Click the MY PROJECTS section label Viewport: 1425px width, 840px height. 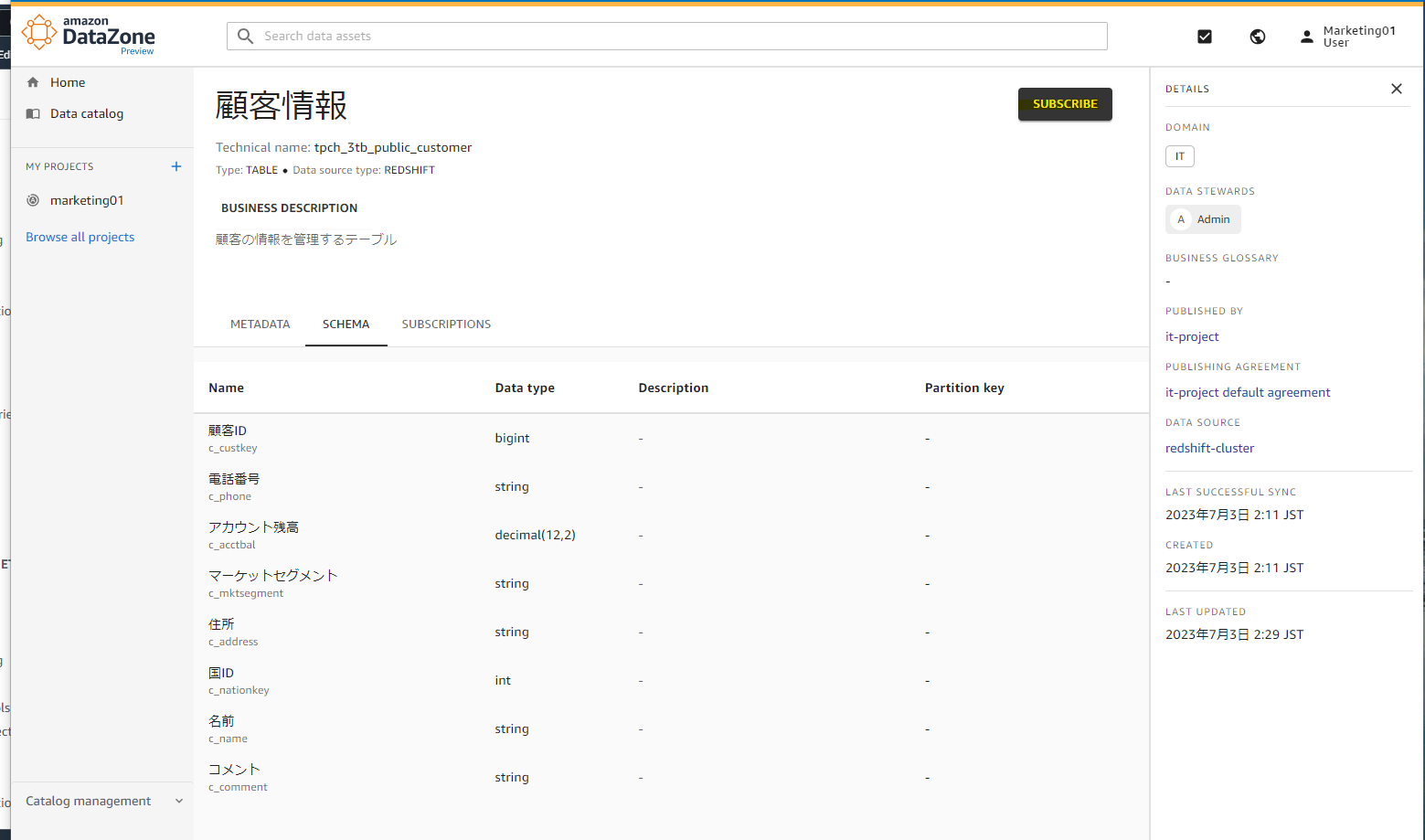[x=59, y=166]
